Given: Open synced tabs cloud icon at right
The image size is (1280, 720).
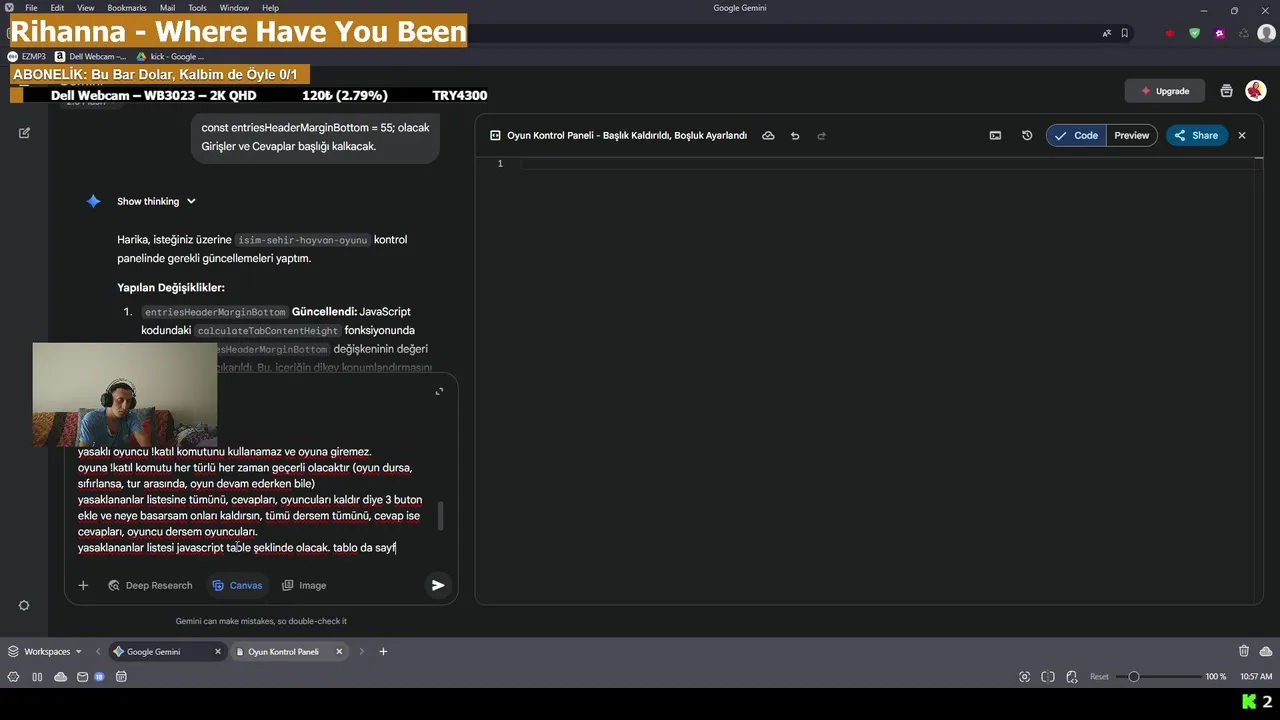Looking at the screenshot, I should click(x=1267, y=651).
